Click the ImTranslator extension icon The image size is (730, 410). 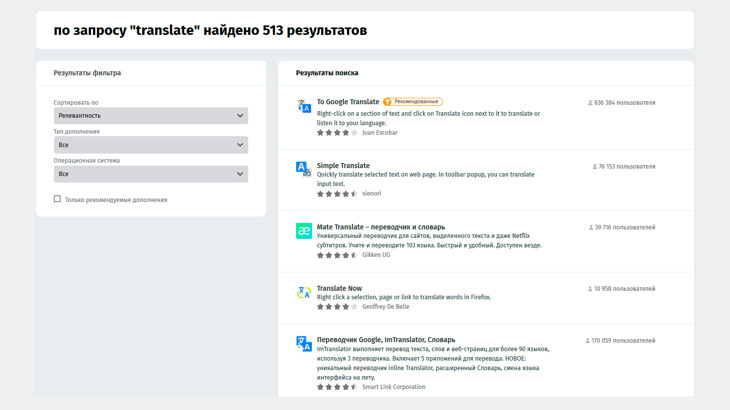coord(304,344)
